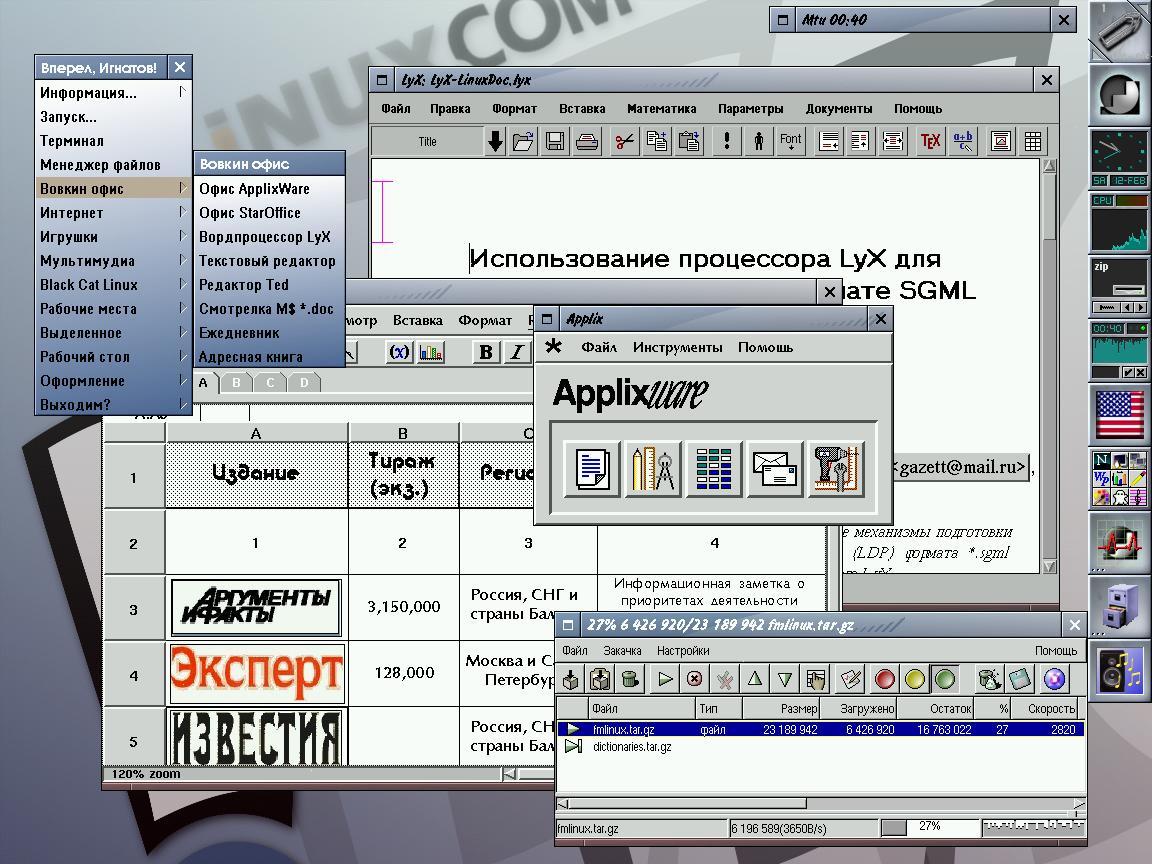Print the LyX document

click(586, 140)
